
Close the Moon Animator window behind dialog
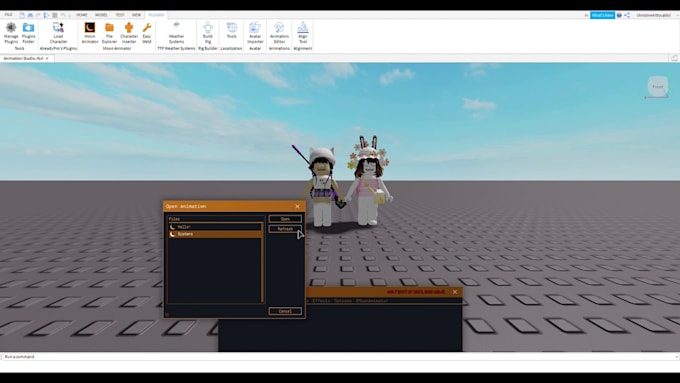tap(455, 292)
